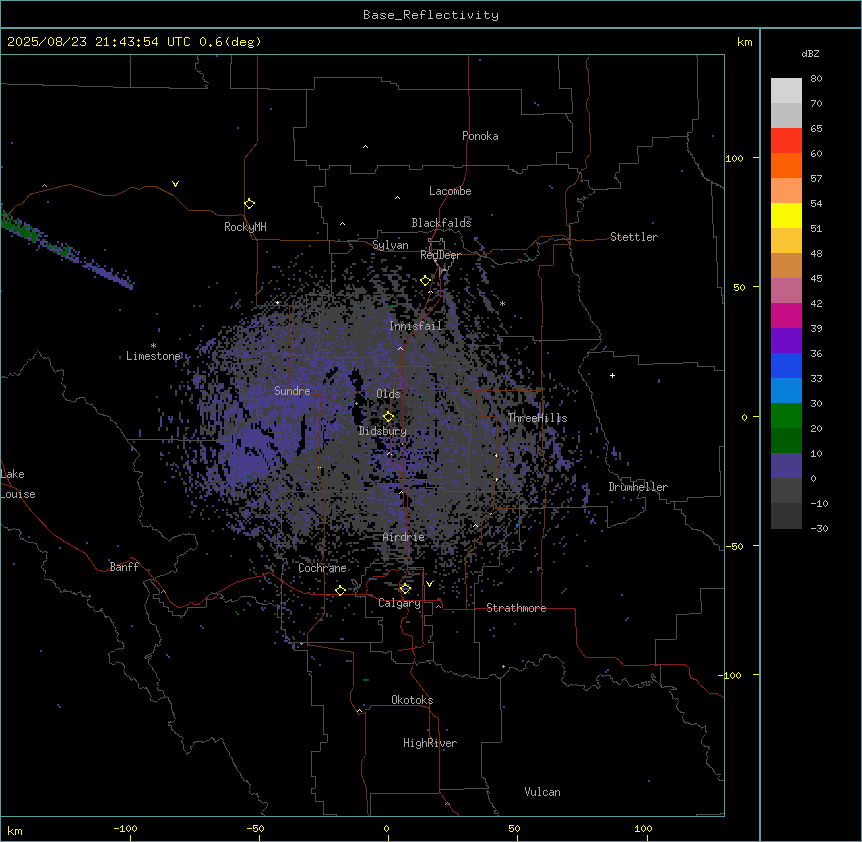
Task: Select the yellow diamond marker below Cochrane
Action: [340, 590]
